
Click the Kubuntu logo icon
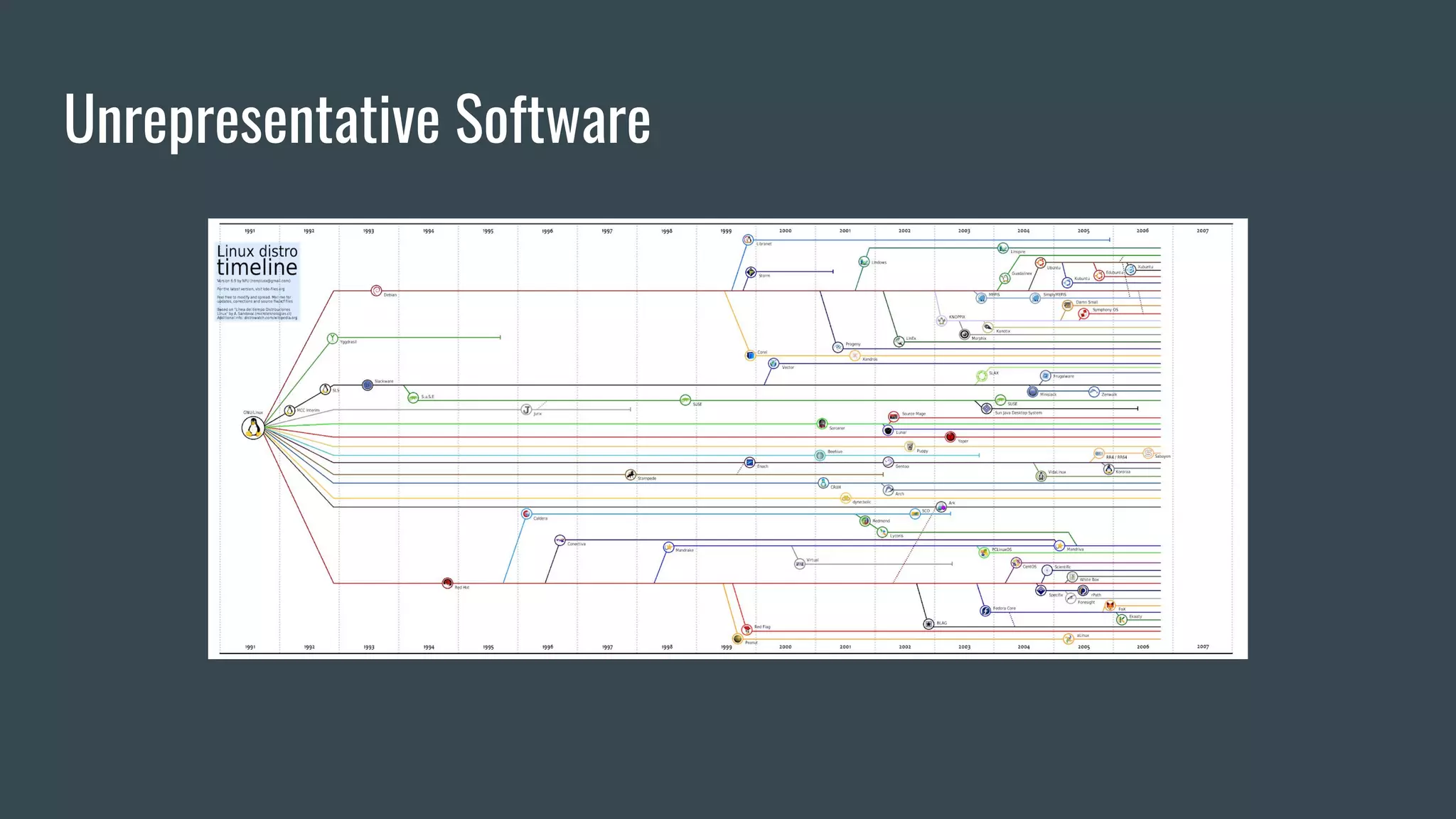coord(1067,282)
